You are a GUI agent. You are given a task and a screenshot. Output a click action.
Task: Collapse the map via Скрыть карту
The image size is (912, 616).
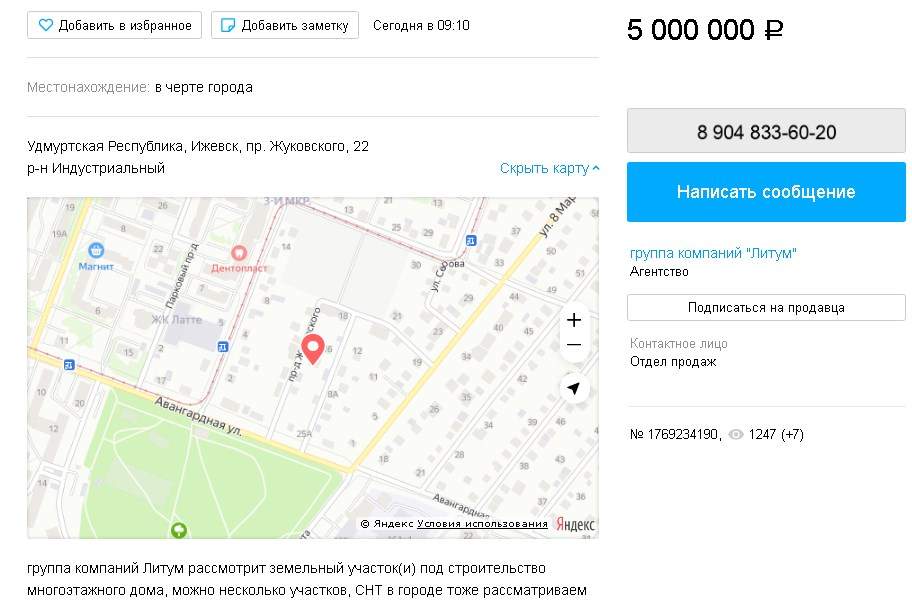pos(550,168)
